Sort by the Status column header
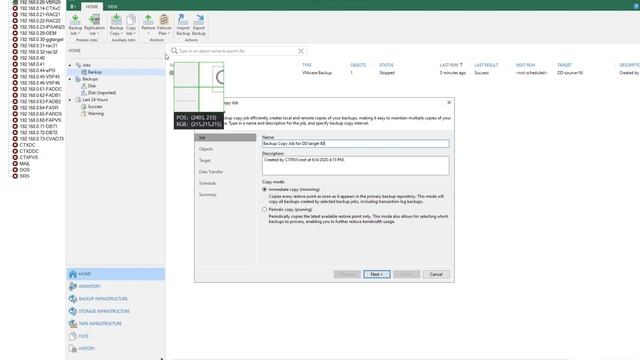Viewport: 640px width, 360px height. [386, 65]
